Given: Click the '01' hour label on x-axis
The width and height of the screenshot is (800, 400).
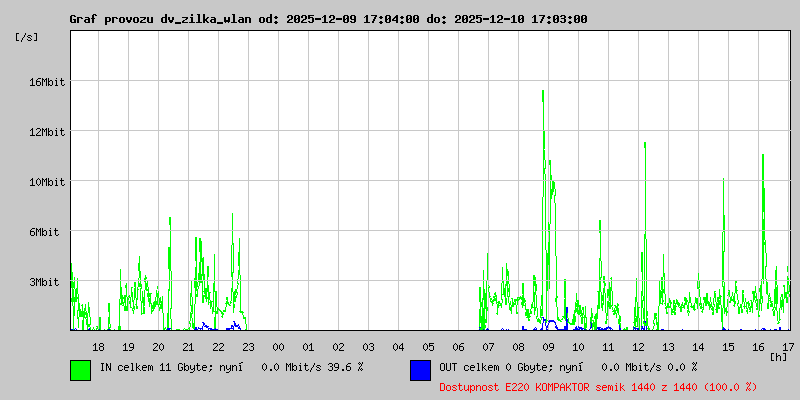Looking at the screenshot, I should tap(308, 347).
